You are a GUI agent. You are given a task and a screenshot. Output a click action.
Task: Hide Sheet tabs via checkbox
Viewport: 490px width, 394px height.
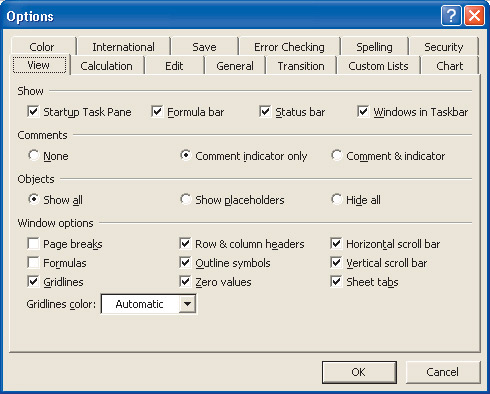click(x=336, y=281)
